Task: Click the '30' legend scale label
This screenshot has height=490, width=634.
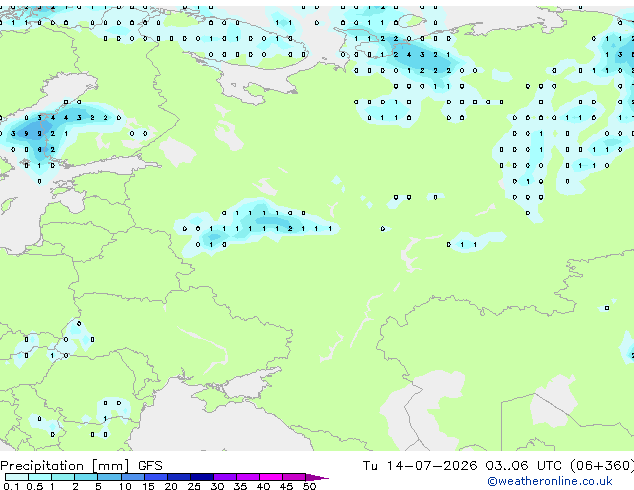Action: [x=217, y=486]
